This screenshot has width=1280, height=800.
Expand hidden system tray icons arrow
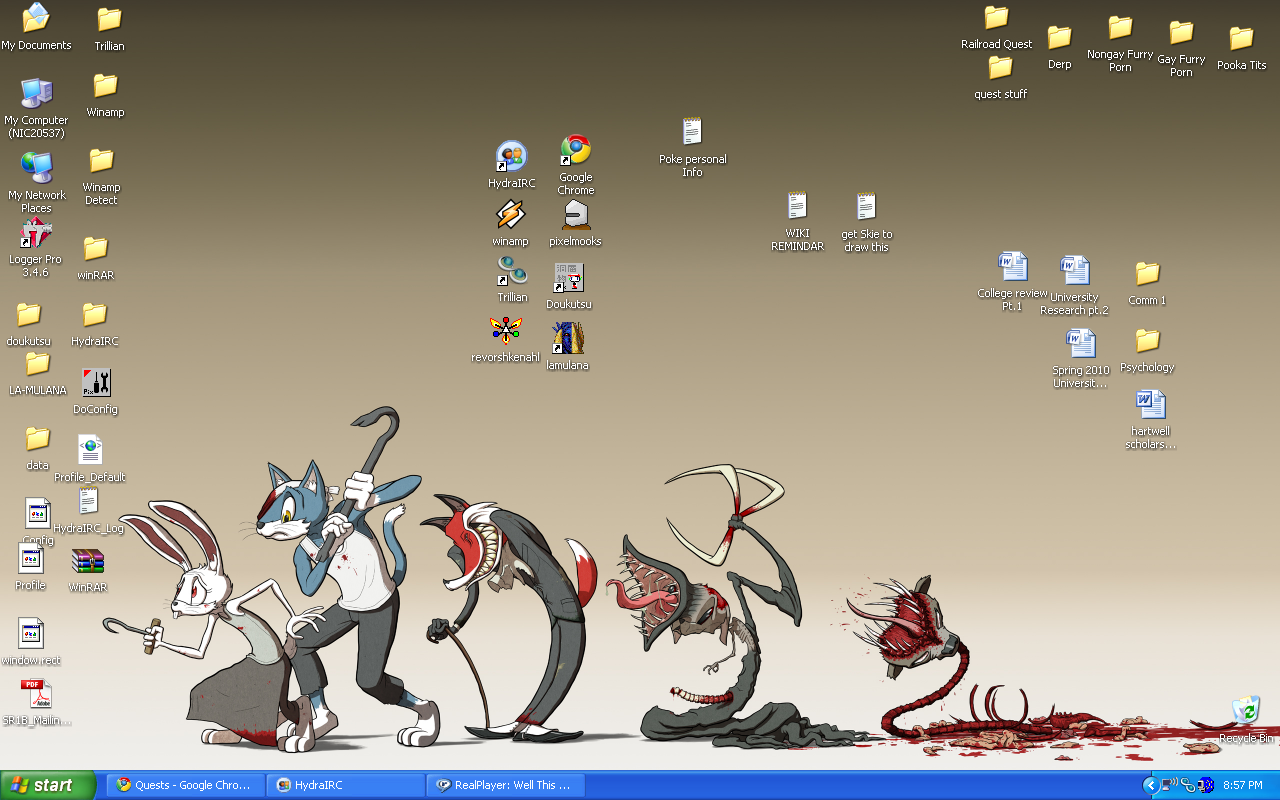click(x=1150, y=785)
